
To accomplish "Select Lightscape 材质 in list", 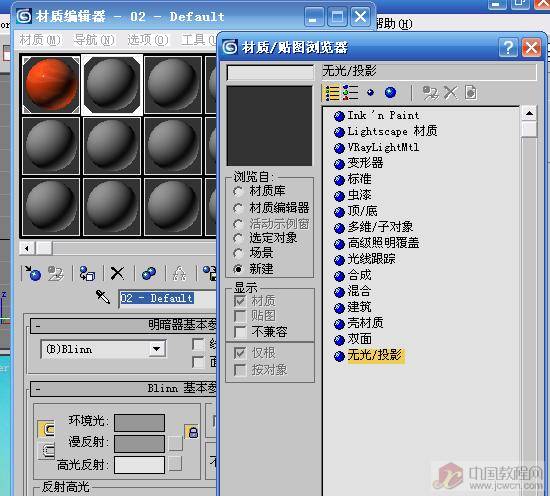I will [x=392, y=131].
